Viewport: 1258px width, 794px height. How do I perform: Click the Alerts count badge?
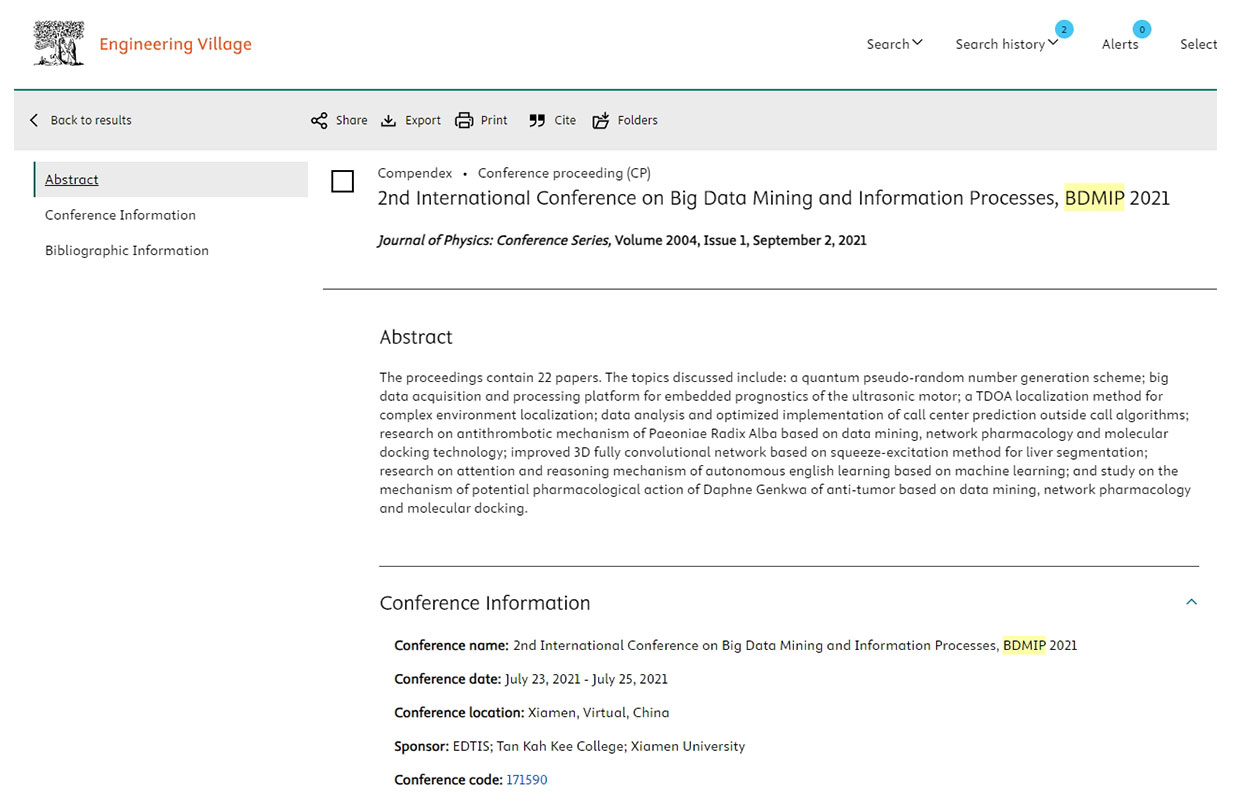(x=1141, y=29)
